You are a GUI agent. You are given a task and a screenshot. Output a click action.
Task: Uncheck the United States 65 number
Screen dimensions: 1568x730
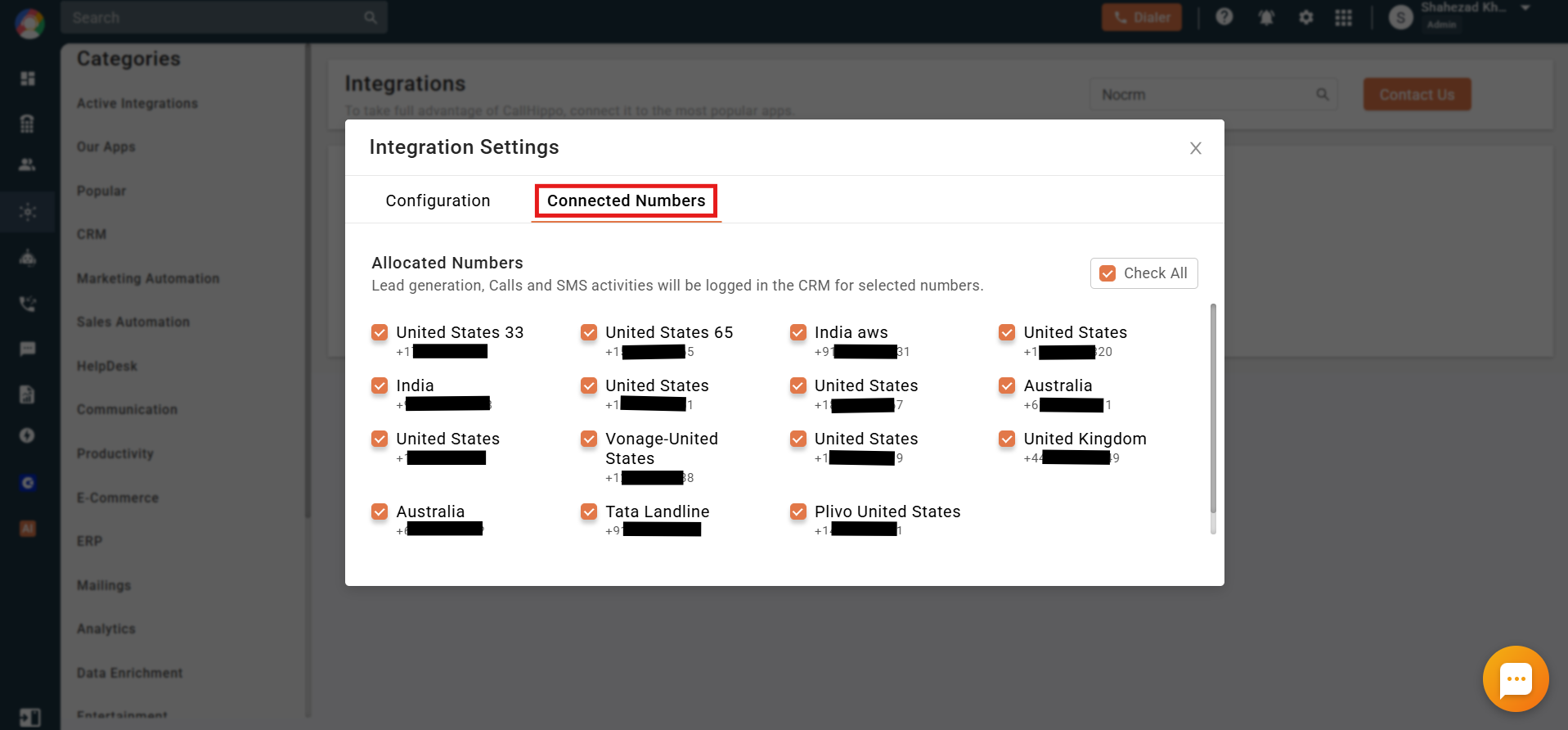589,332
